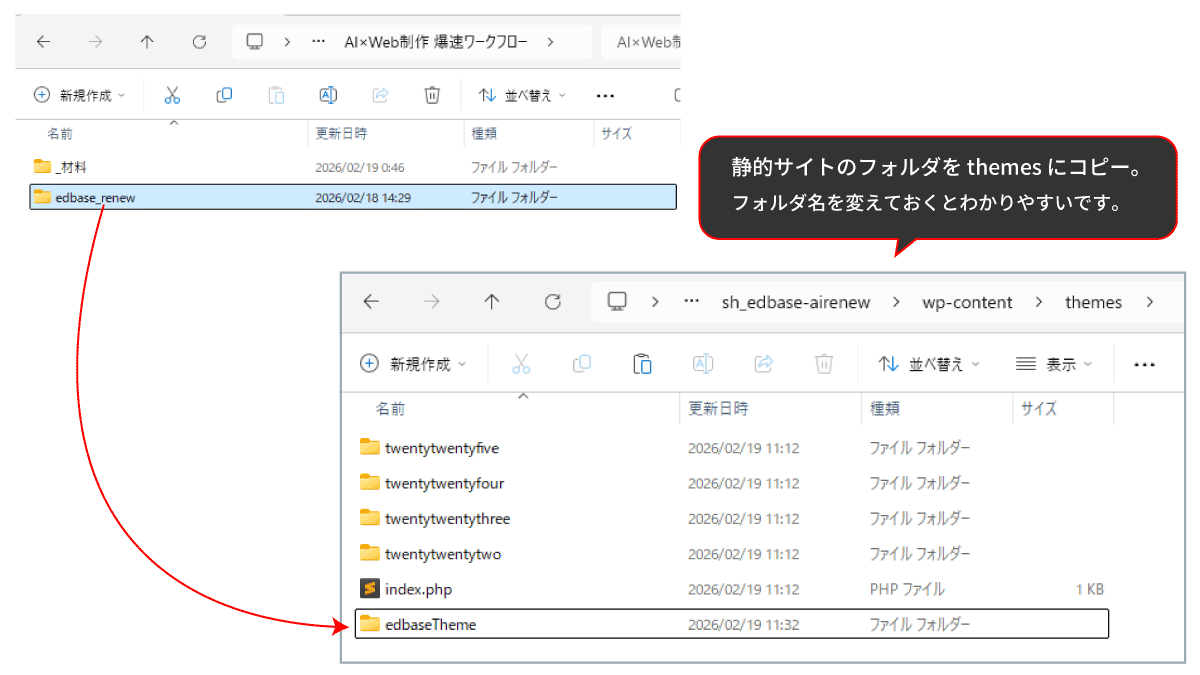
Task: Click the 1 KB size of index.php
Action: [x=1089, y=589]
